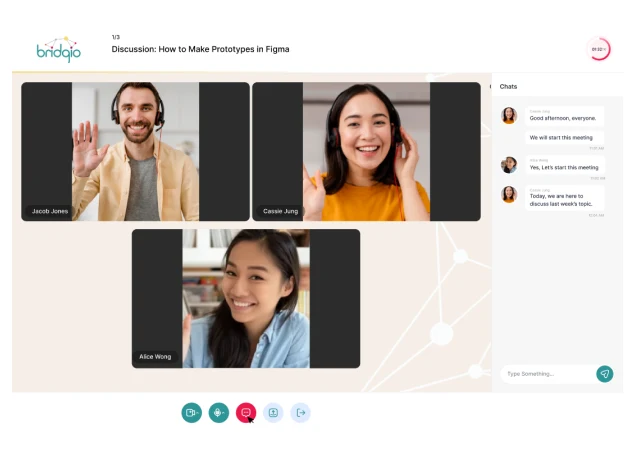This screenshot has height=459, width=635.
Task: Click the "We will start this meeting" message
Action: point(561,137)
